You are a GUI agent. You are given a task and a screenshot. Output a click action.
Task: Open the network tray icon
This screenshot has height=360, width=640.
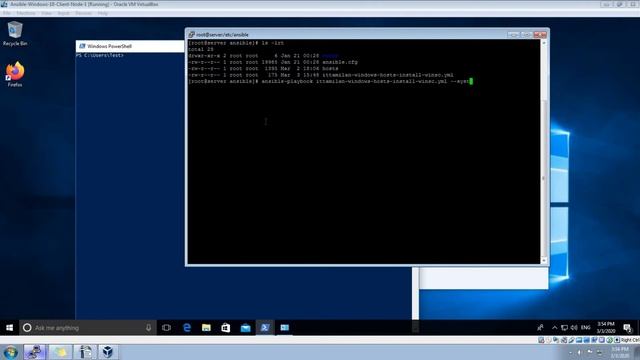[x=564, y=328]
